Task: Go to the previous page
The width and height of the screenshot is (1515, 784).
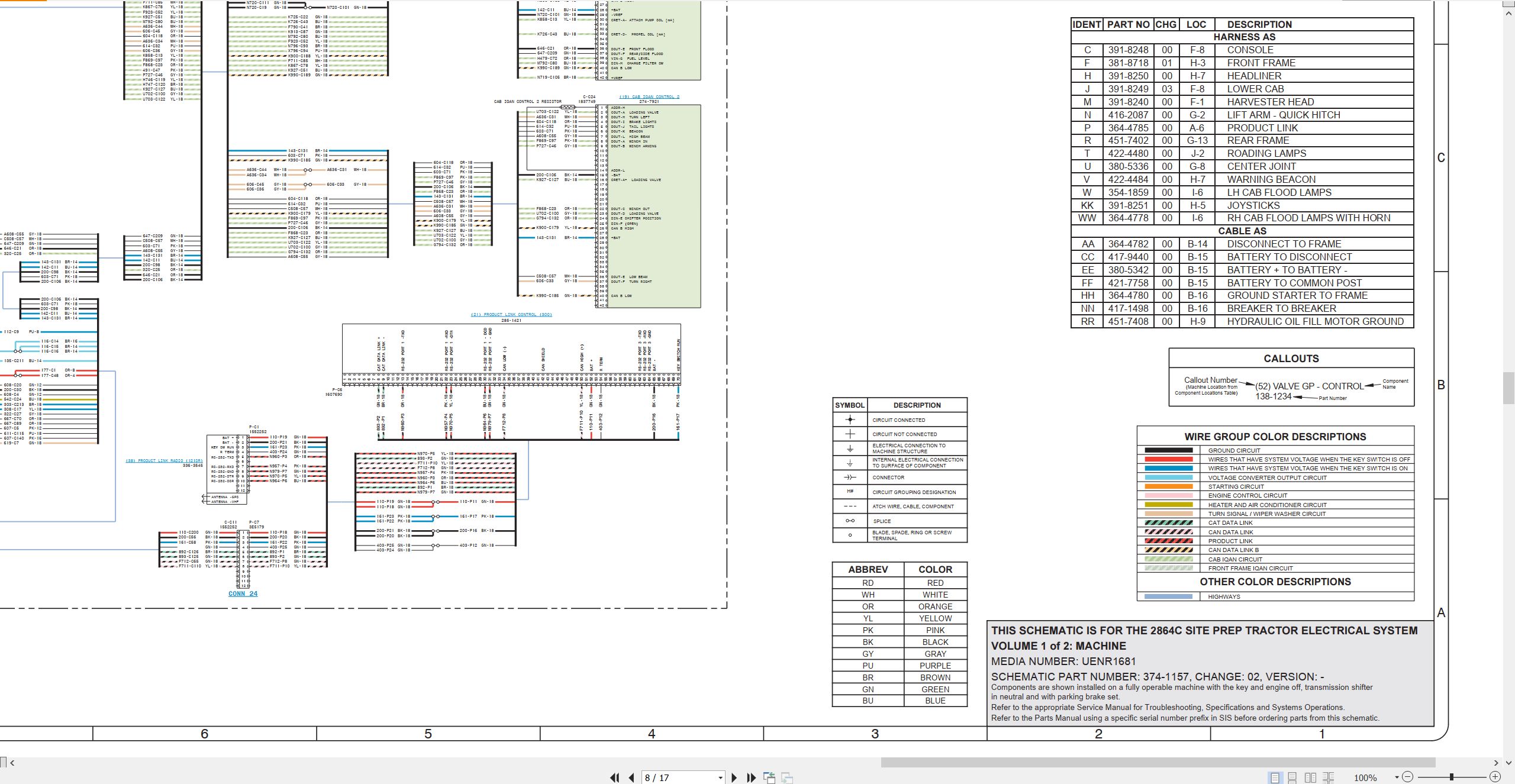Action: click(x=631, y=777)
